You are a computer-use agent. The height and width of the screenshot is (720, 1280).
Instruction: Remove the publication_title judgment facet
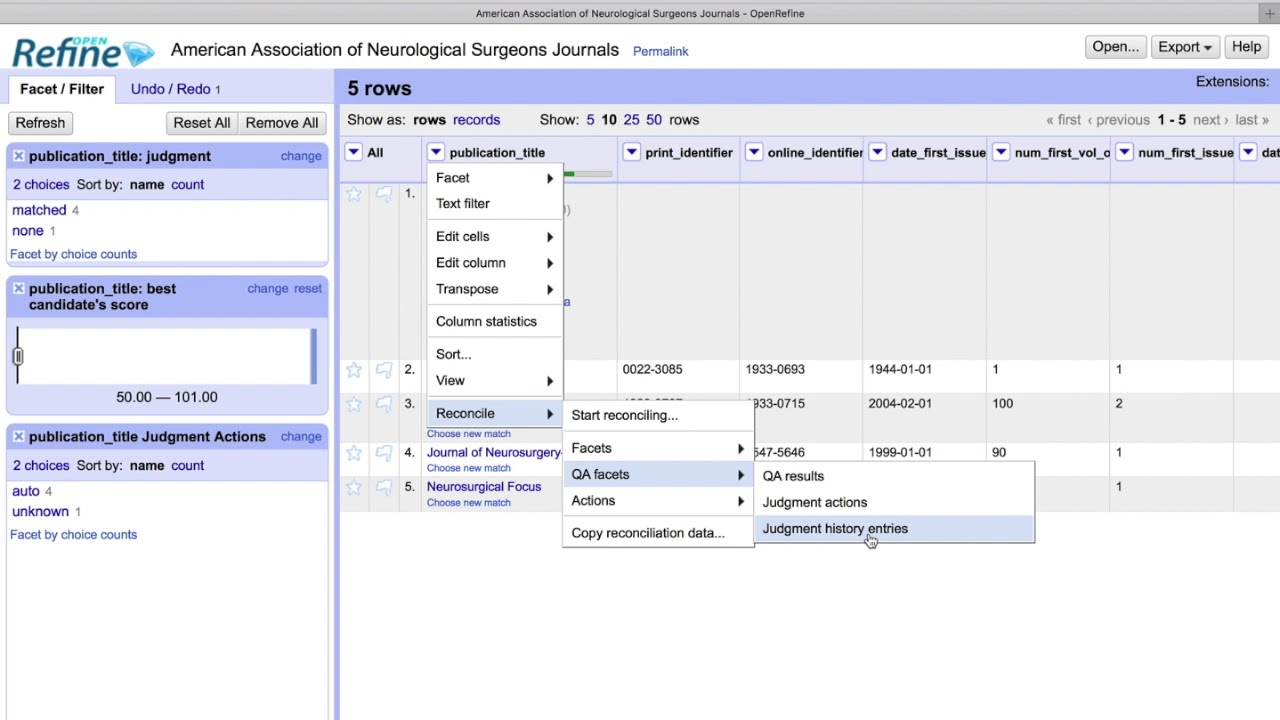18,156
